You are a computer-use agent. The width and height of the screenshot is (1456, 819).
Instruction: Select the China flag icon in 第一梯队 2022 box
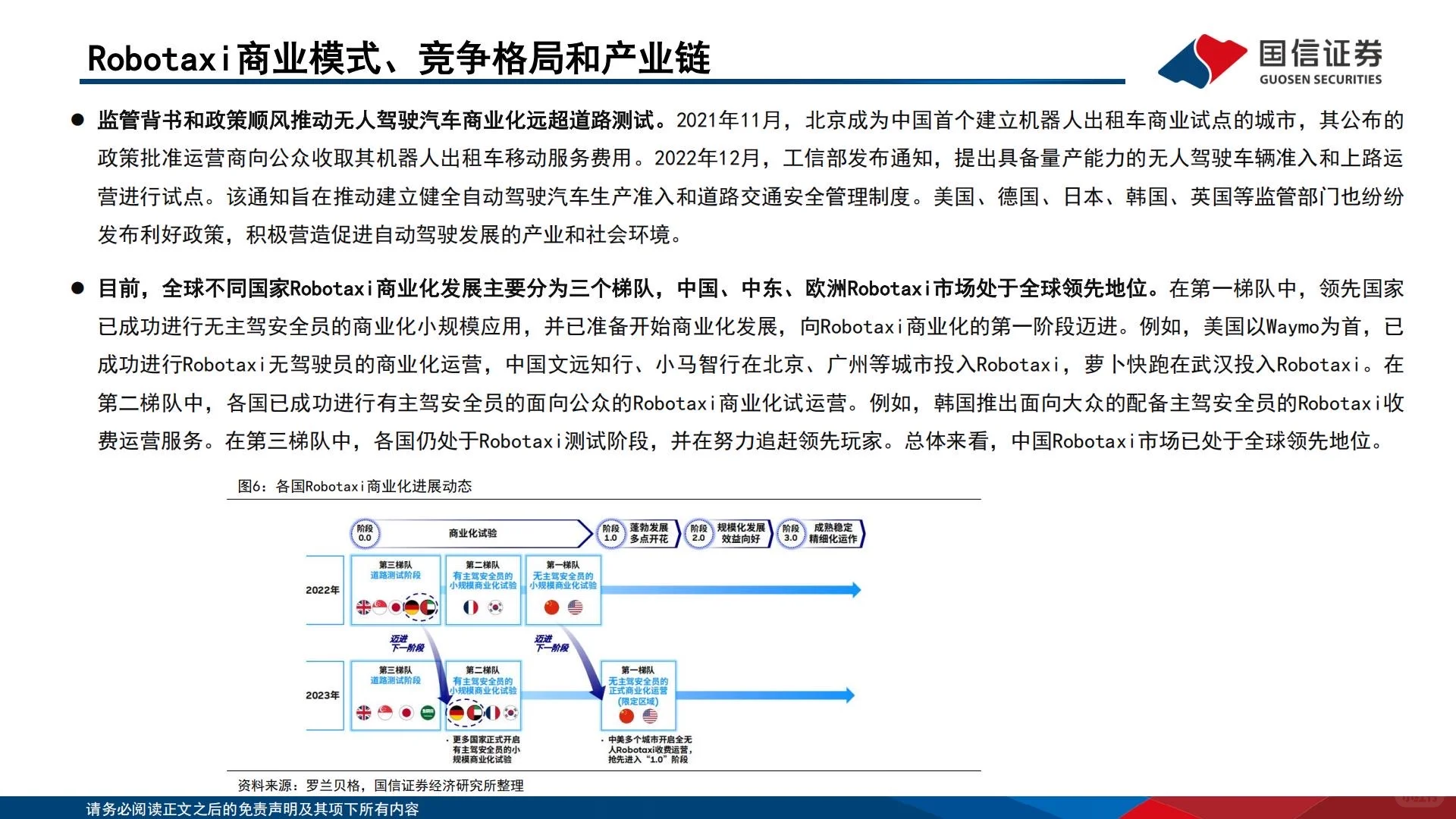[551, 607]
